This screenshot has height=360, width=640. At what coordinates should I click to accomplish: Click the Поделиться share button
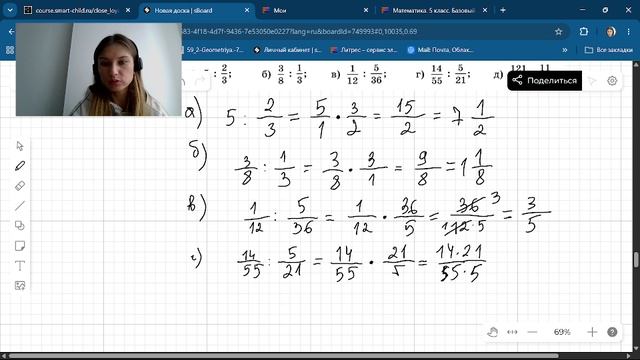[x=544, y=80]
